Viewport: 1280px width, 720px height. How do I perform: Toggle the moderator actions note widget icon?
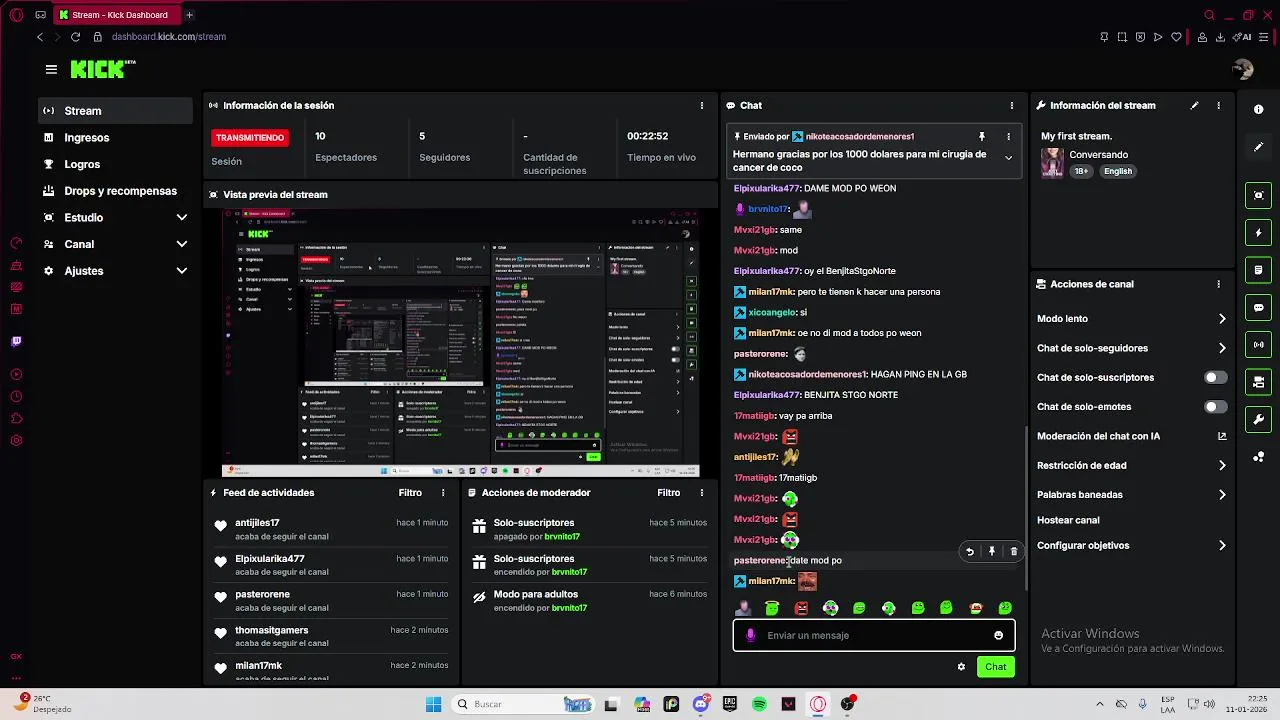pos(1259,270)
